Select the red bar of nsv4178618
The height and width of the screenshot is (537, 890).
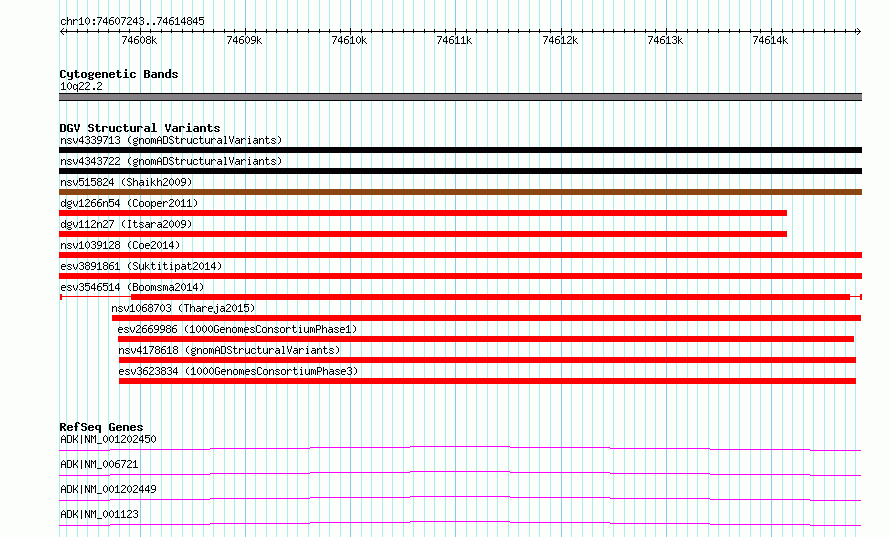click(487, 360)
